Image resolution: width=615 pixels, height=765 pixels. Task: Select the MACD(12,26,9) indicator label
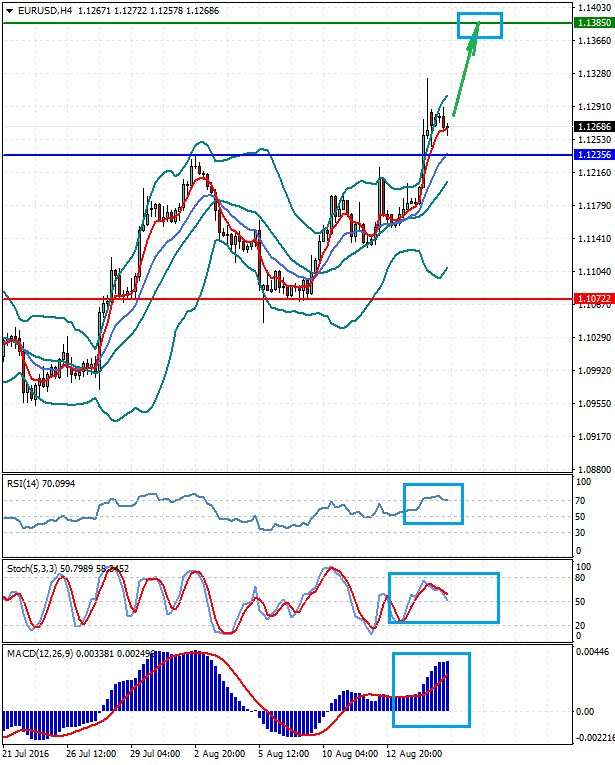point(38,655)
